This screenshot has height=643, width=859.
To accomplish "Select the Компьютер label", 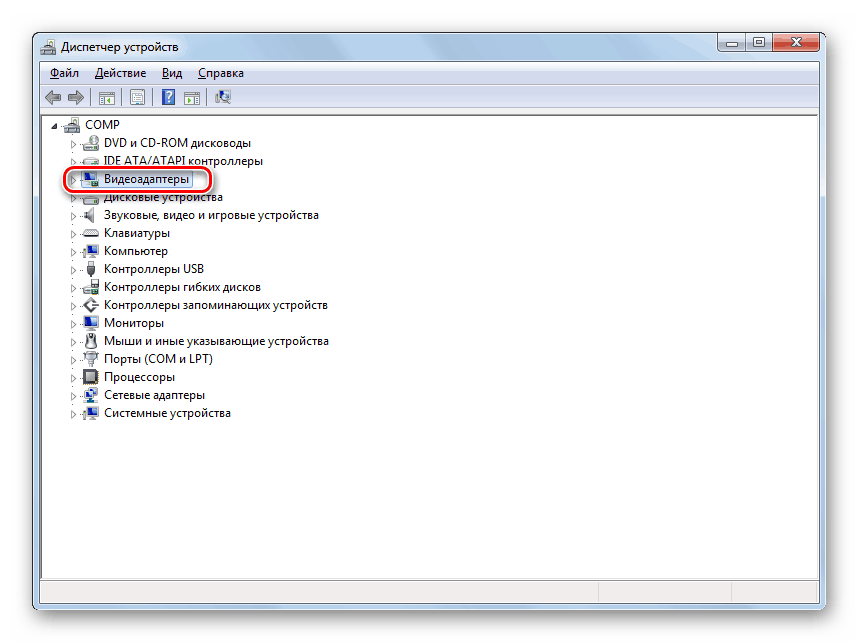I will [x=136, y=251].
